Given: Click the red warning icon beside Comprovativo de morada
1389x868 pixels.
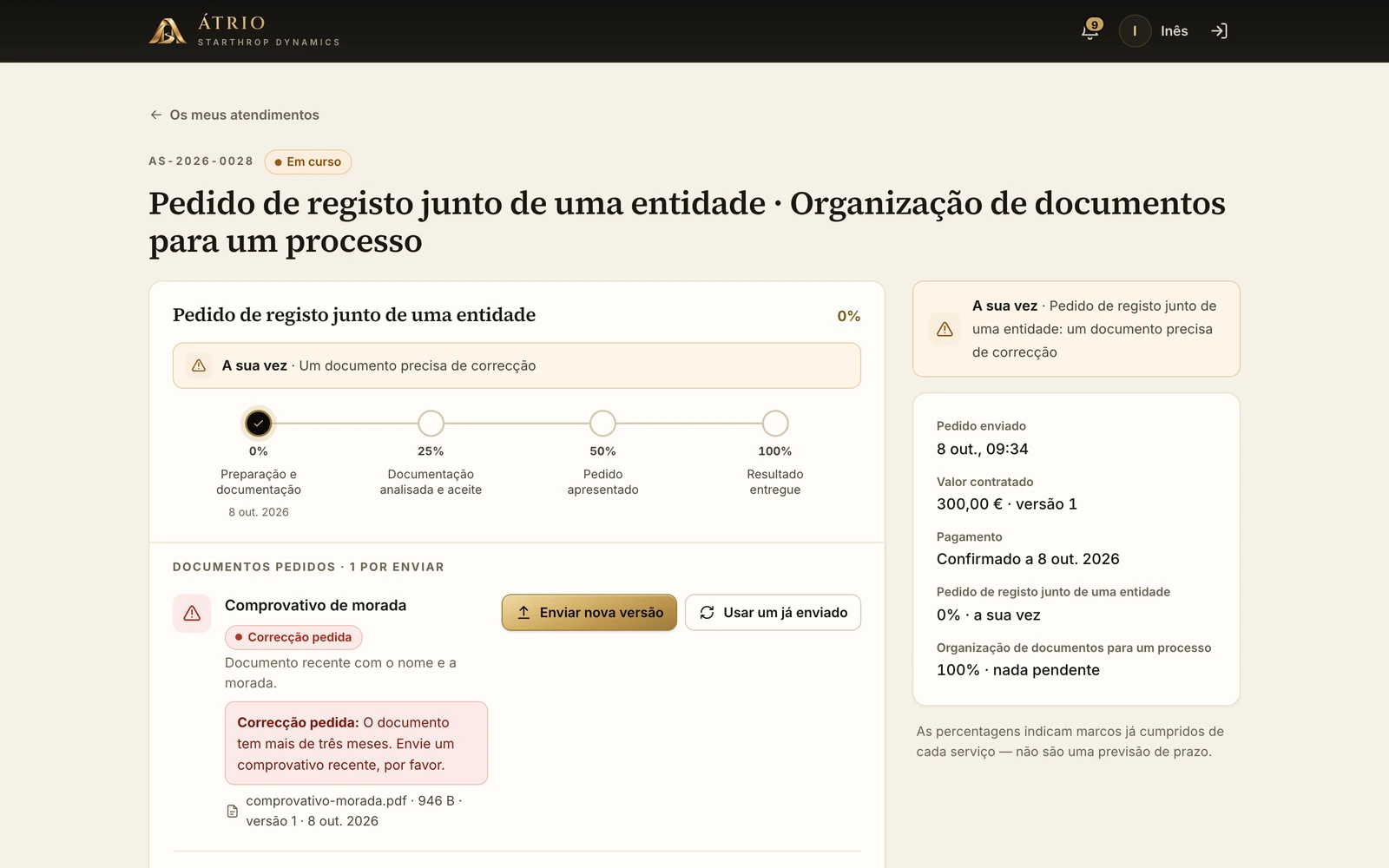Looking at the screenshot, I should pyautogui.click(x=192, y=614).
